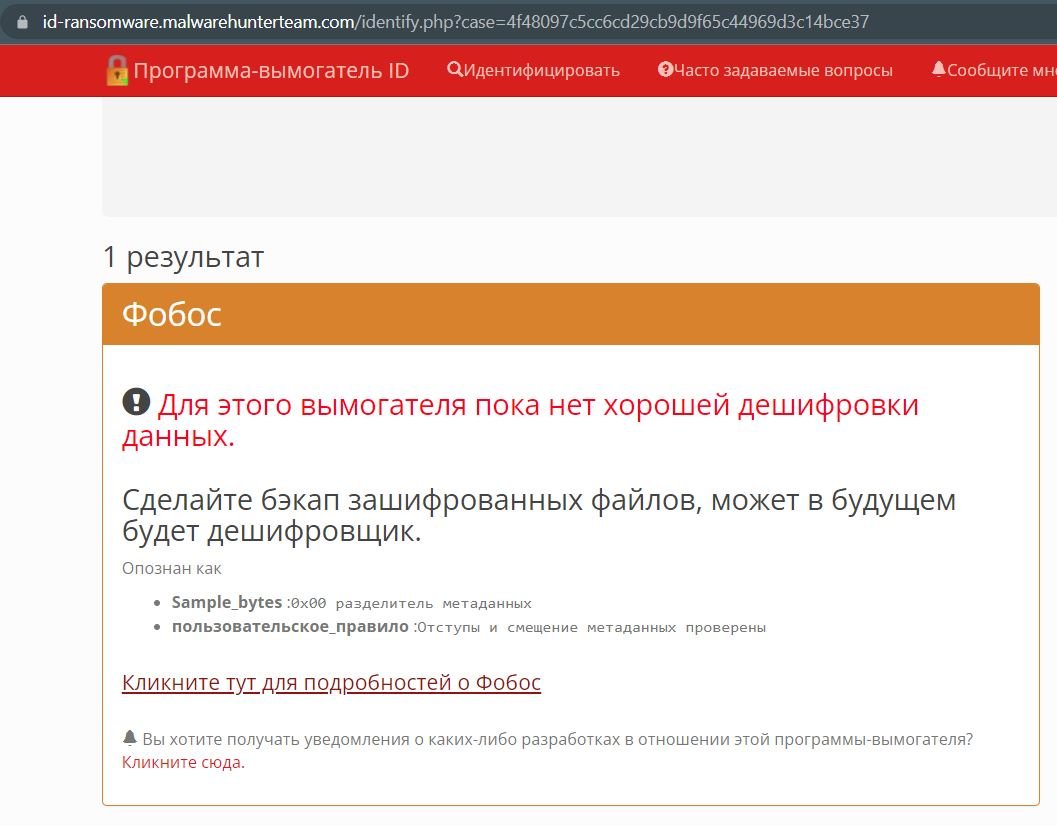Click the bell icon in the red navbar
Screen dimensions: 1057x826
click(x=938, y=69)
